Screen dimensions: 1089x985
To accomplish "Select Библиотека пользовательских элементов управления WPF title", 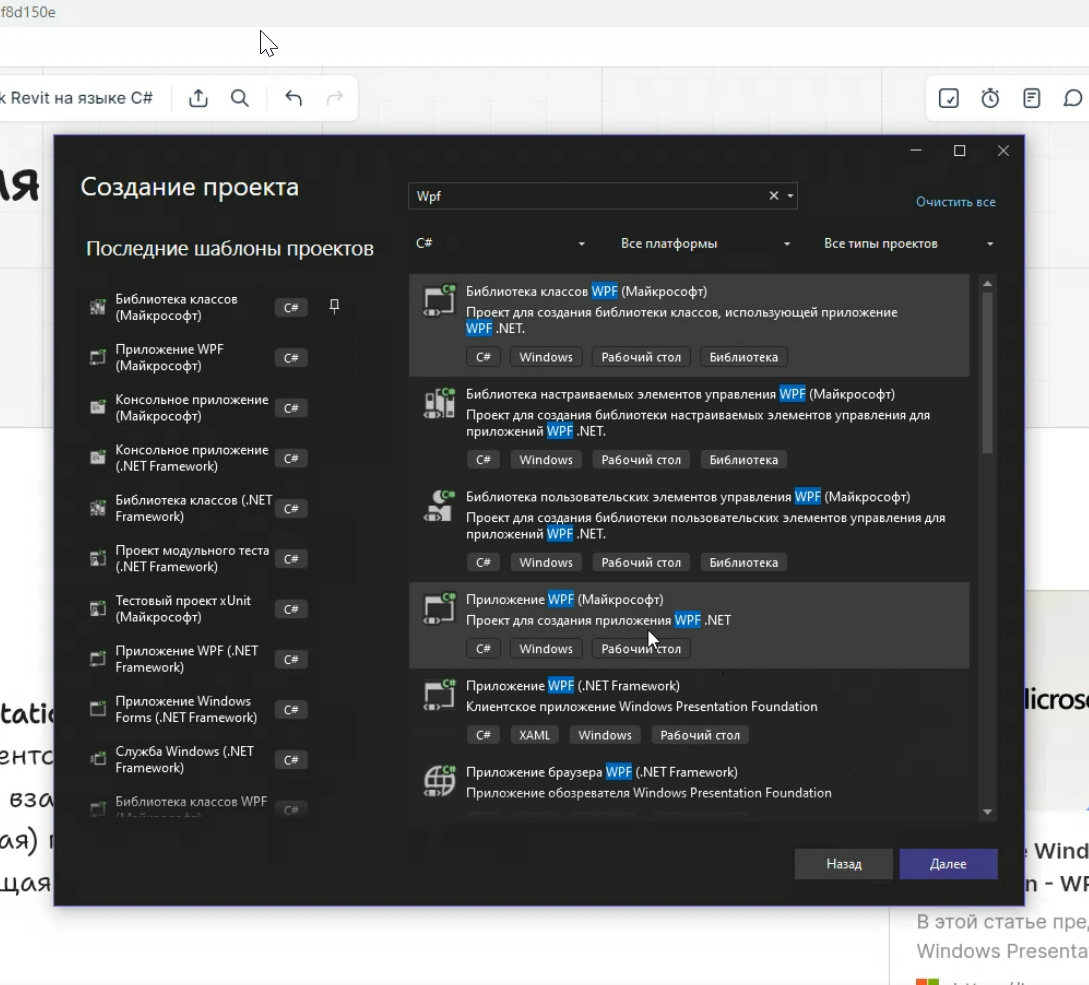I will [688, 497].
